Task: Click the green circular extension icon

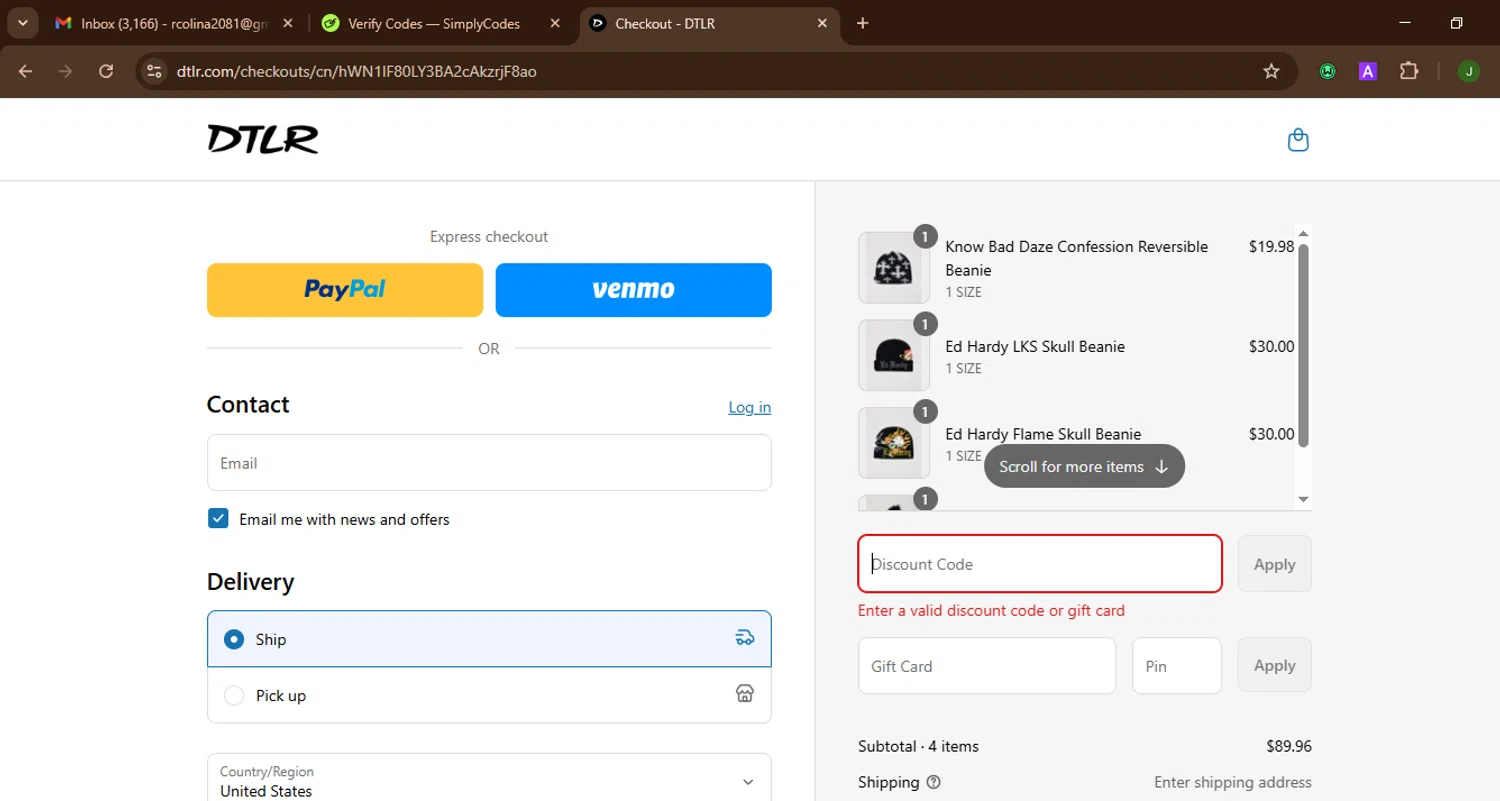Action: coord(1327,71)
